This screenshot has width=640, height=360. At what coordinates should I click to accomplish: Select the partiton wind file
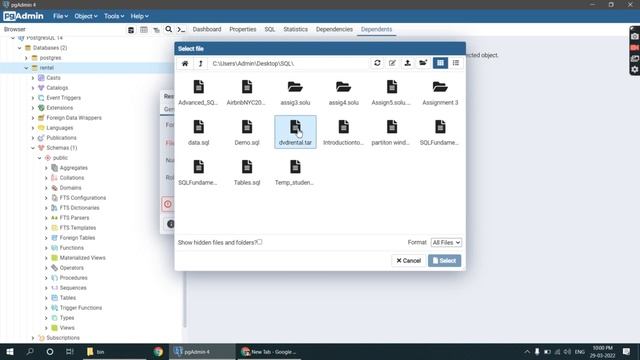pos(391,132)
